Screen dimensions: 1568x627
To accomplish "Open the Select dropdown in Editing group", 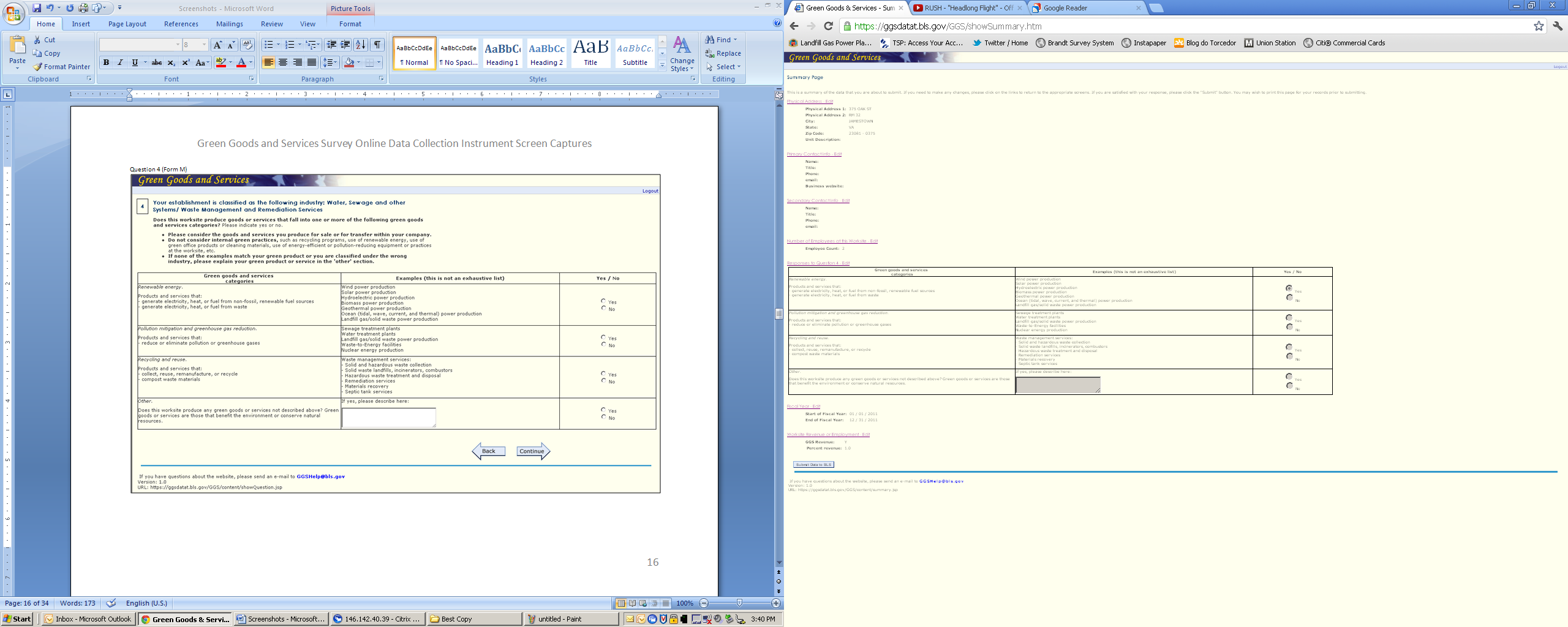I will [x=724, y=67].
